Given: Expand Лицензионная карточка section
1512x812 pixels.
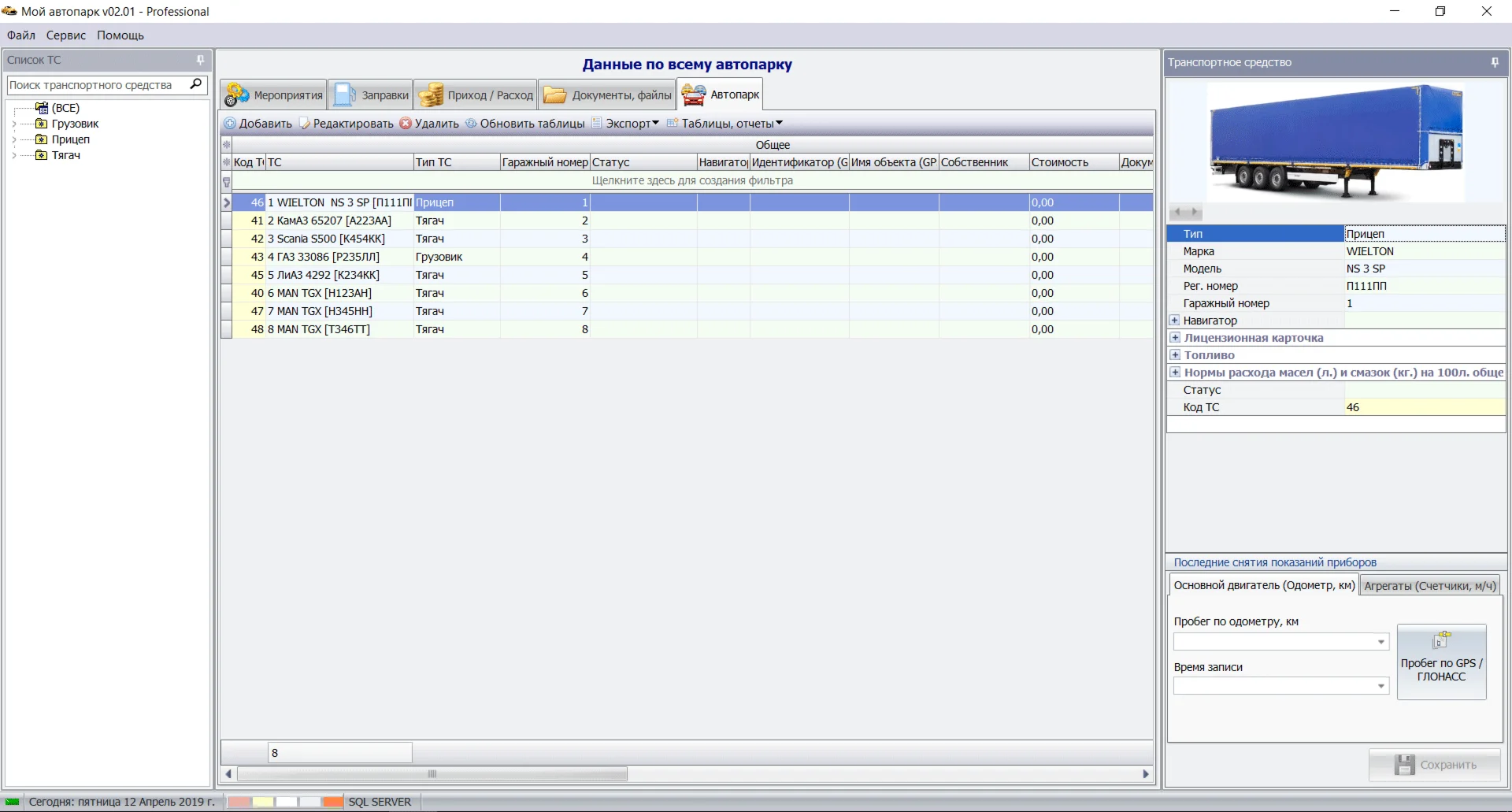Looking at the screenshot, I should coord(1175,338).
